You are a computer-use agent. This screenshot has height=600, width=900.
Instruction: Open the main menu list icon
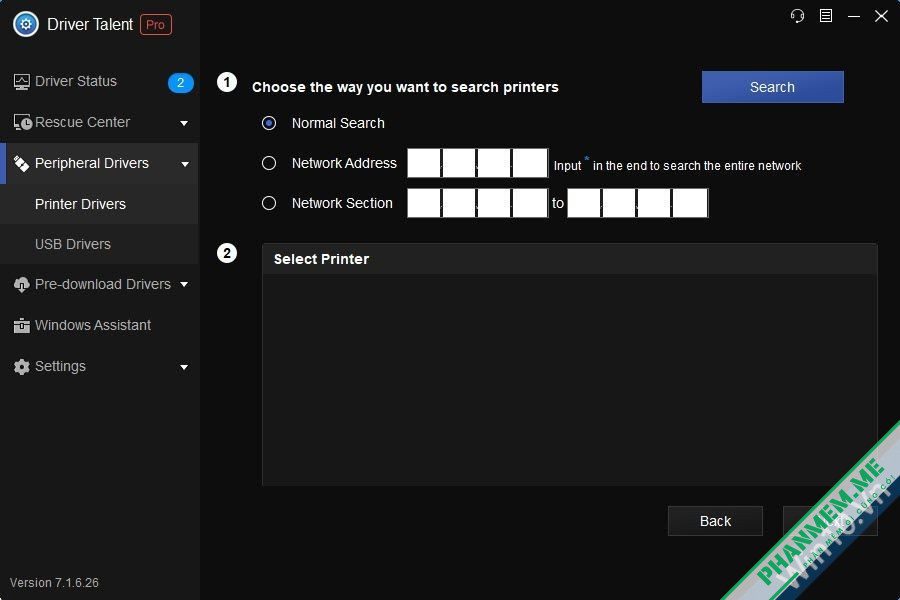[826, 16]
